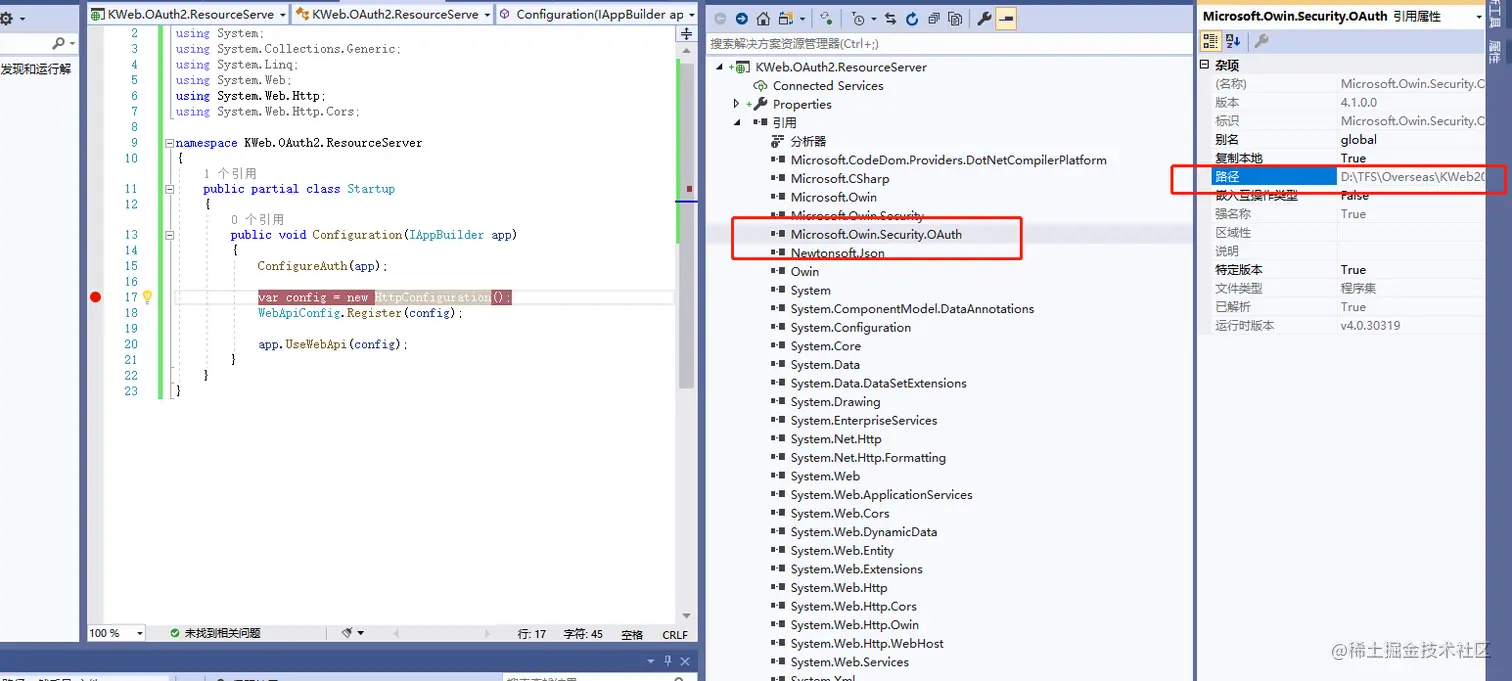The image size is (1512, 681).
Task: Click the 空格 indentation indicator
Action: 632,634
